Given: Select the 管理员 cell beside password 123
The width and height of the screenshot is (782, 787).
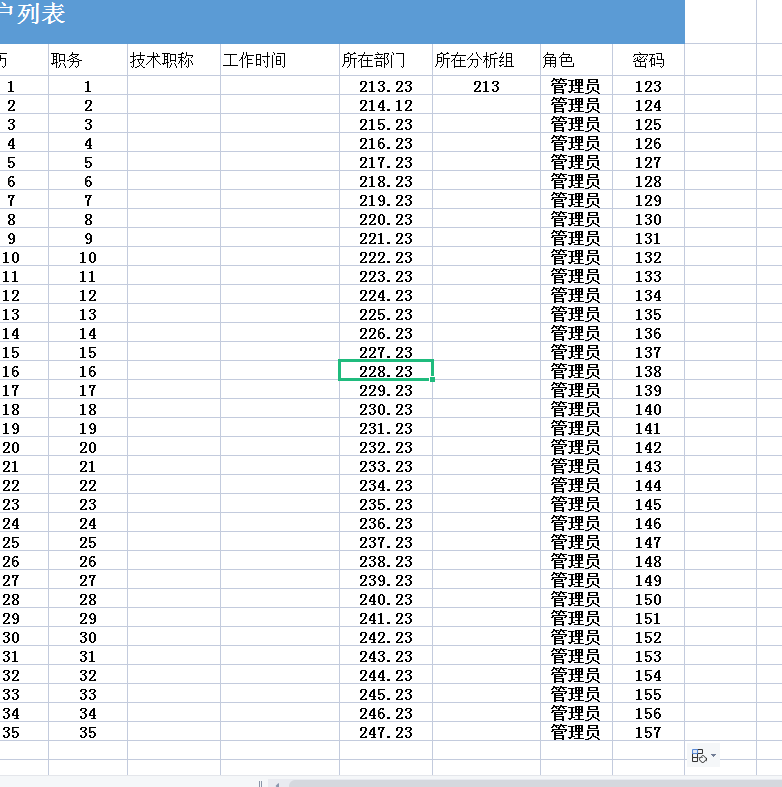Looking at the screenshot, I should [x=576, y=86].
